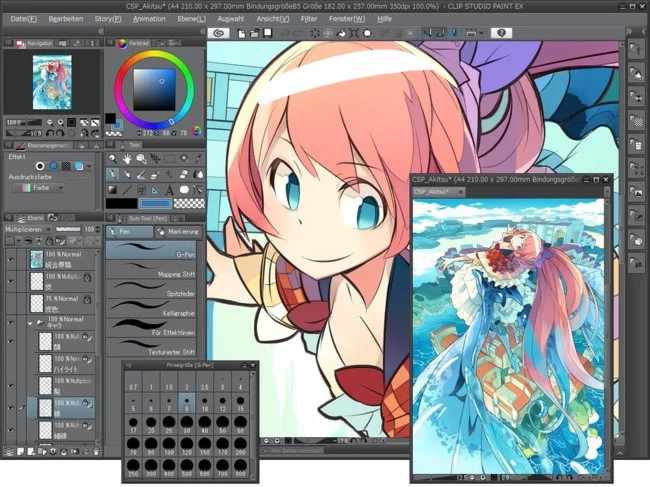Pick brush size 30 in Pinselgröße panel
Viewport: 650px width, 487px height.
pyautogui.click(x=187, y=425)
